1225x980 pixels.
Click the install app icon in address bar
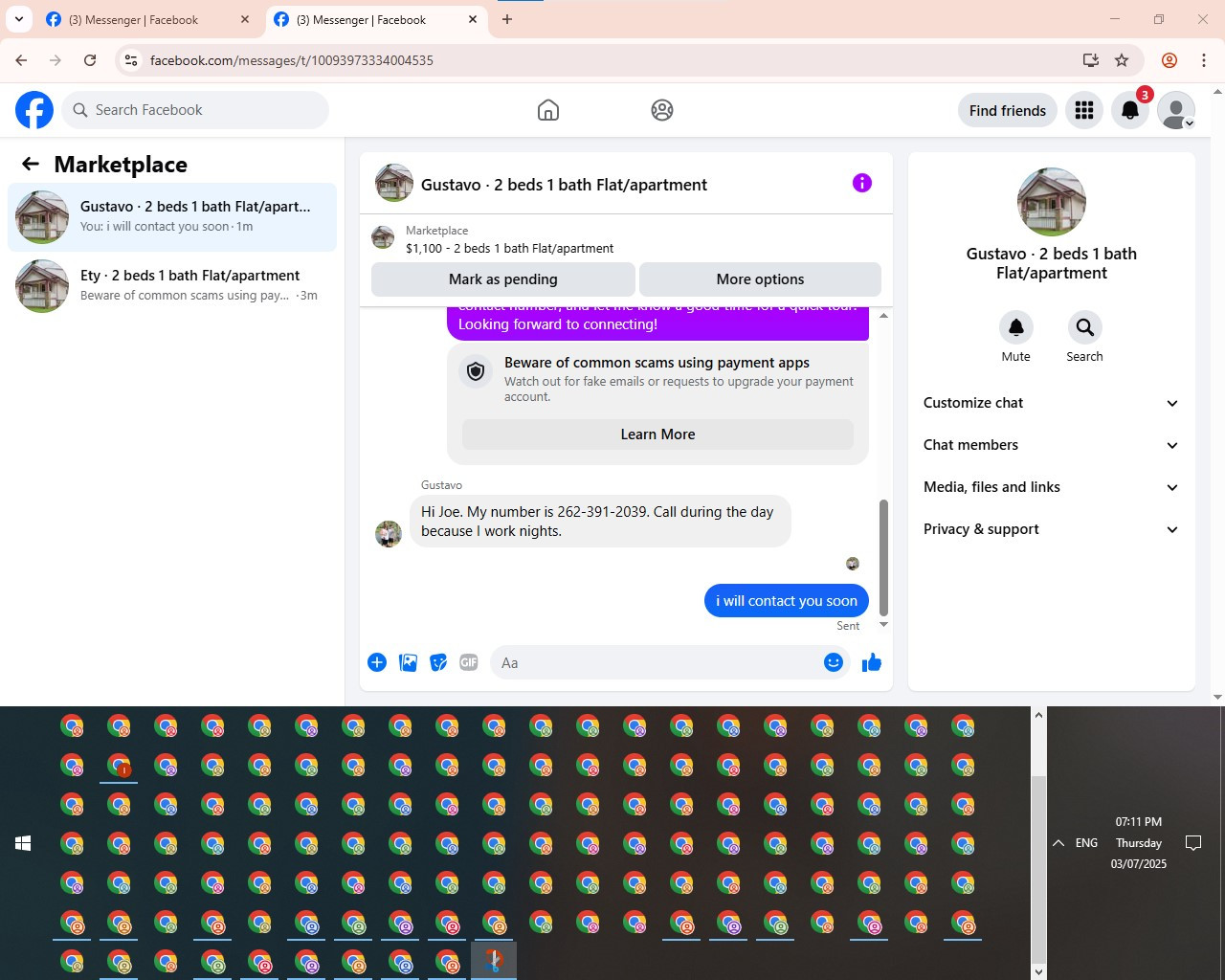(x=1090, y=60)
